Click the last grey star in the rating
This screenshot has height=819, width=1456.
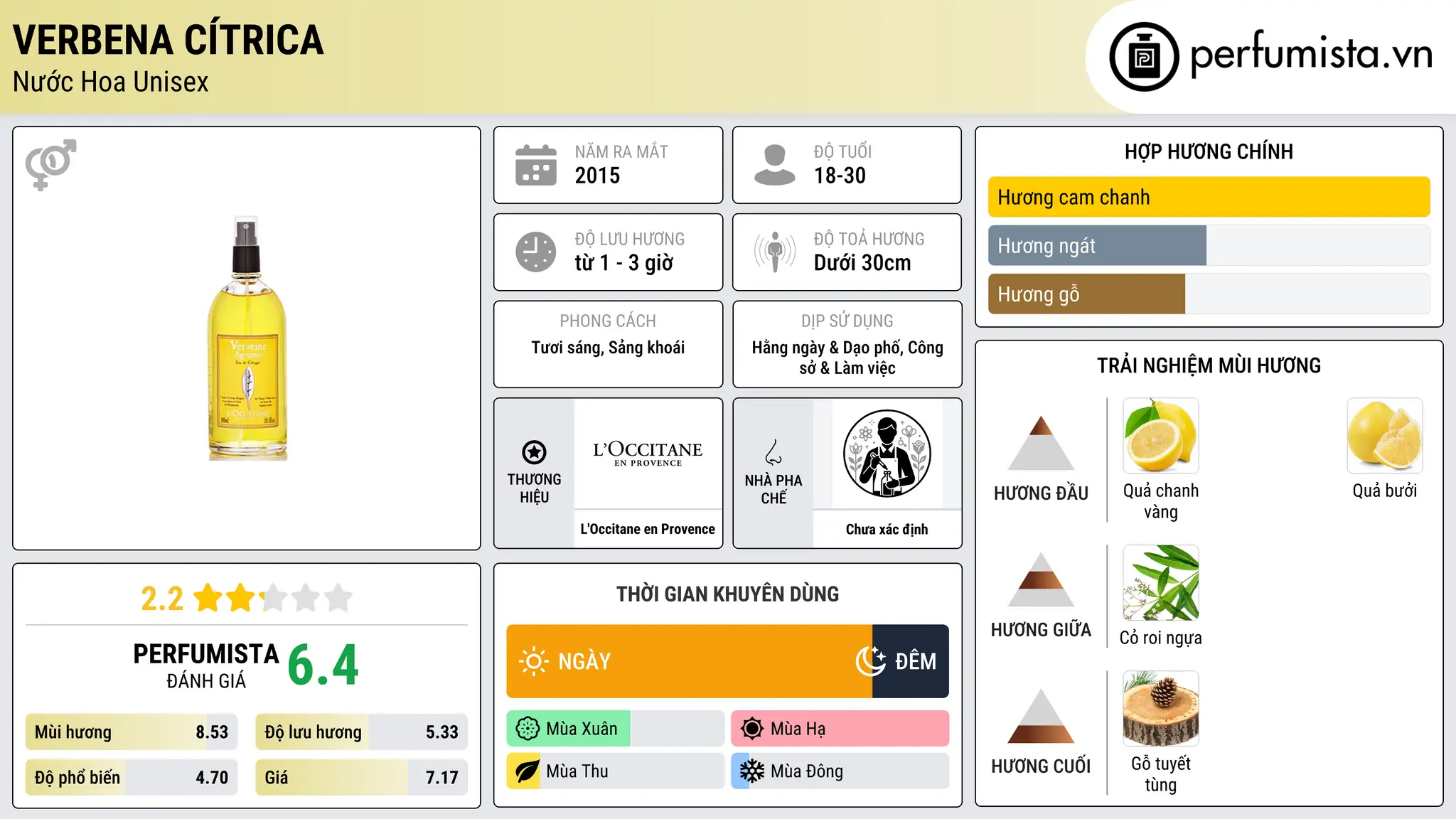click(x=338, y=598)
